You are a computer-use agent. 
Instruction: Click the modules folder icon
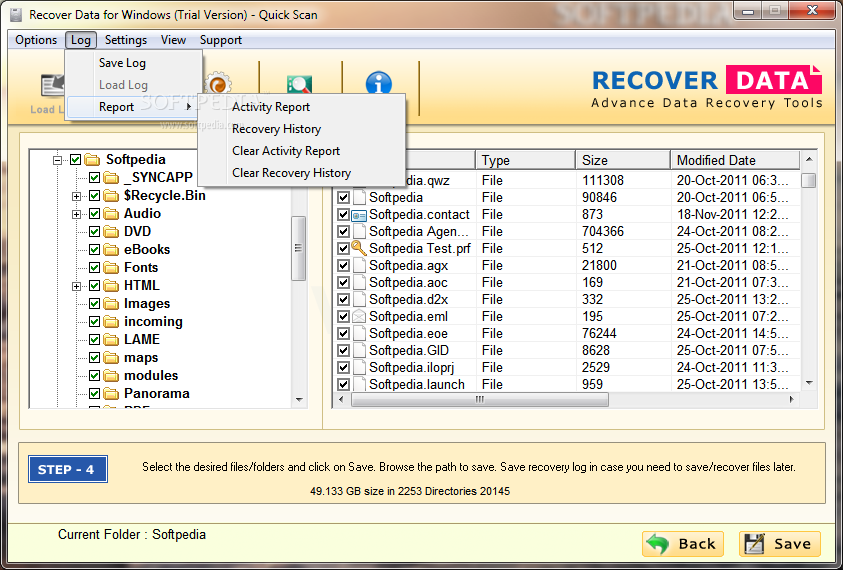[111, 376]
